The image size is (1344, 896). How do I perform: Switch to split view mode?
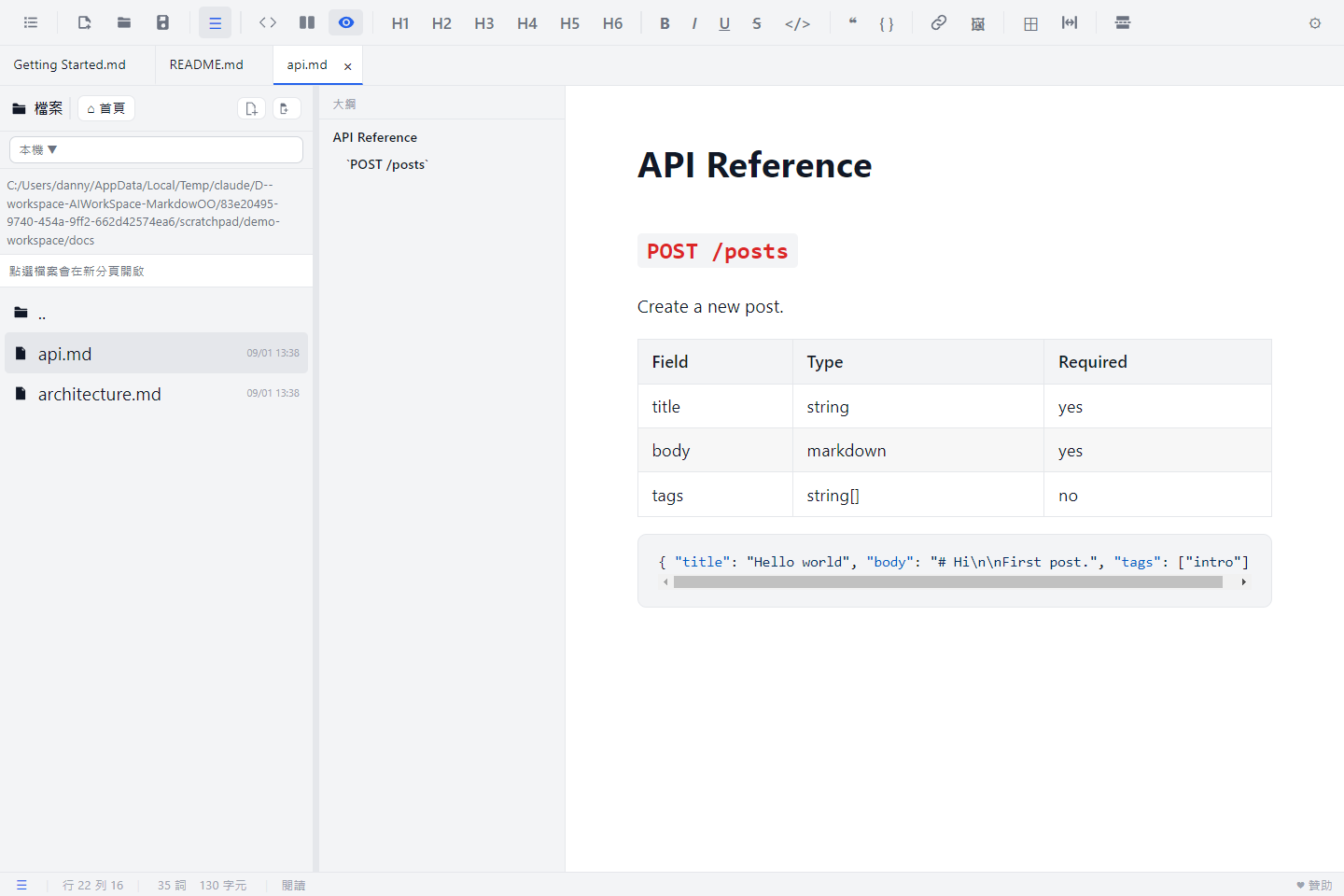[x=307, y=23]
